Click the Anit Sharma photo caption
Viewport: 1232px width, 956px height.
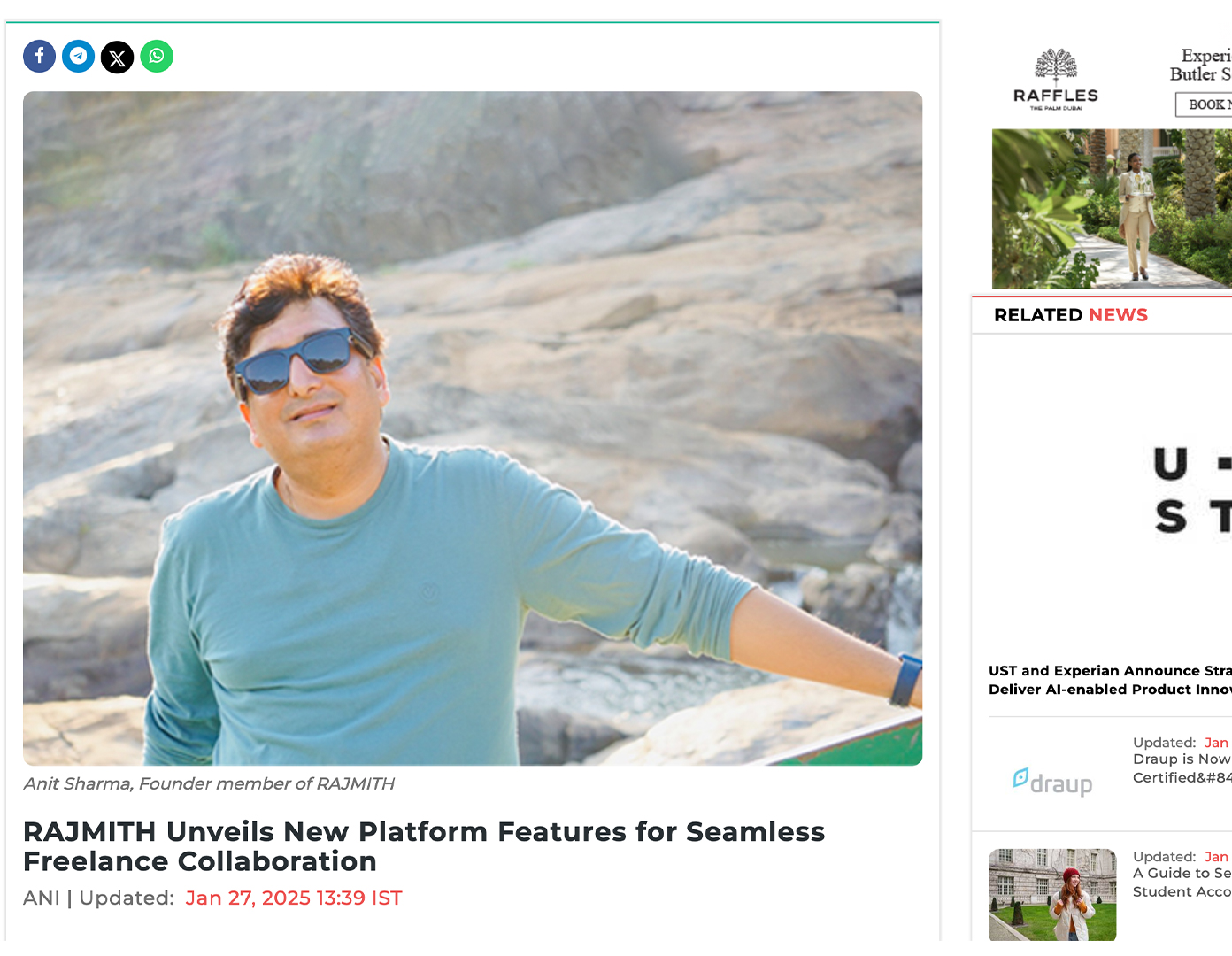point(209,783)
